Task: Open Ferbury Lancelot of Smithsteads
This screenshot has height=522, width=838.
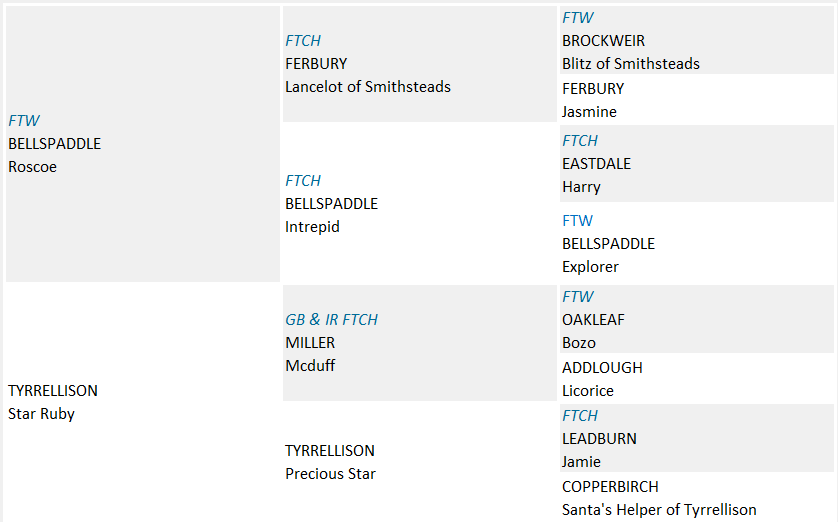Action: (x=367, y=75)
